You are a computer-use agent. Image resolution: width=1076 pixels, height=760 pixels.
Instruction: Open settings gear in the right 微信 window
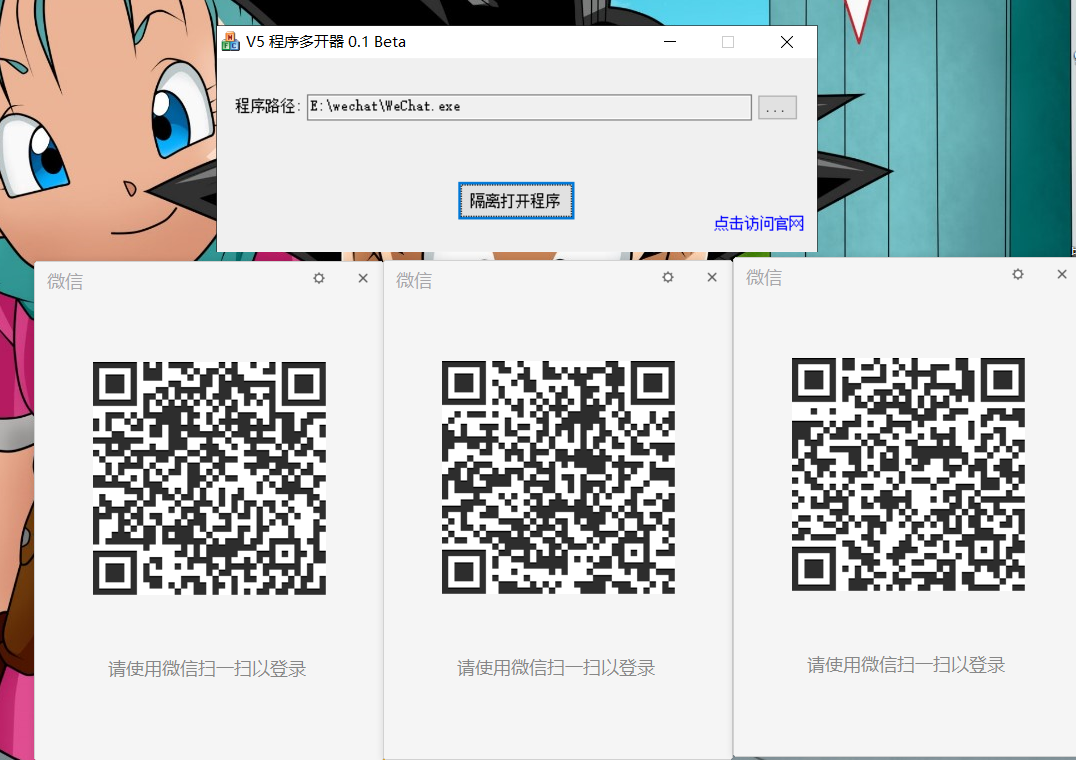coord(1018,274)
